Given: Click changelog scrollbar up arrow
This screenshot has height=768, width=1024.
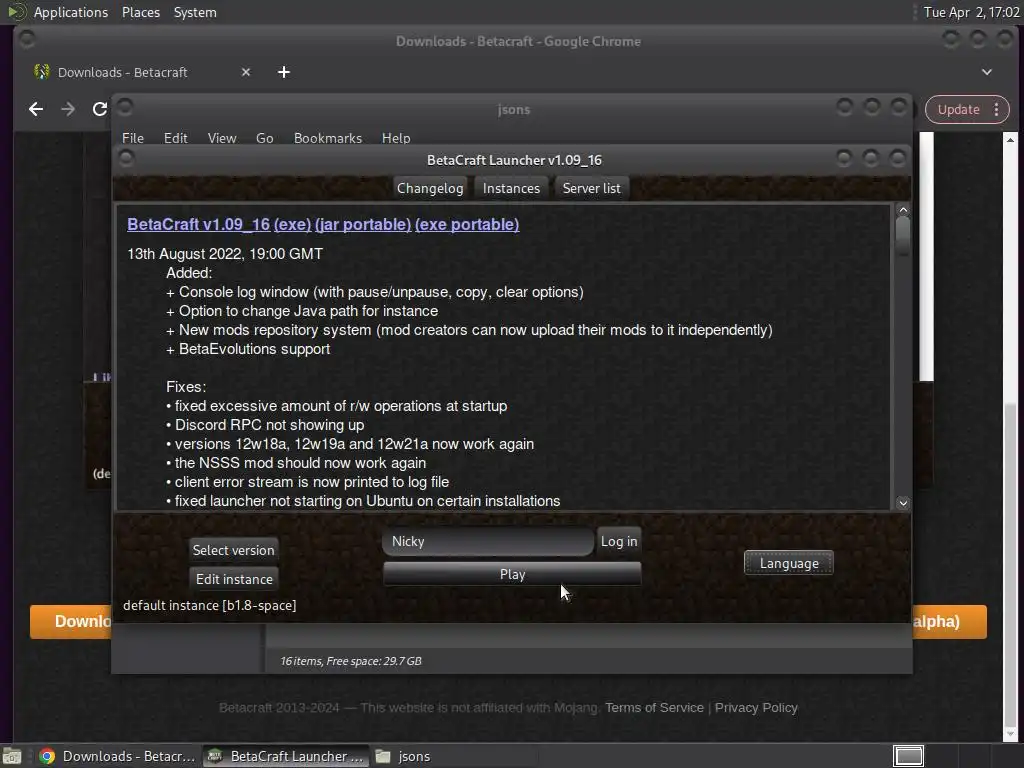Looking at the screenshot, I should coord(903,210).
